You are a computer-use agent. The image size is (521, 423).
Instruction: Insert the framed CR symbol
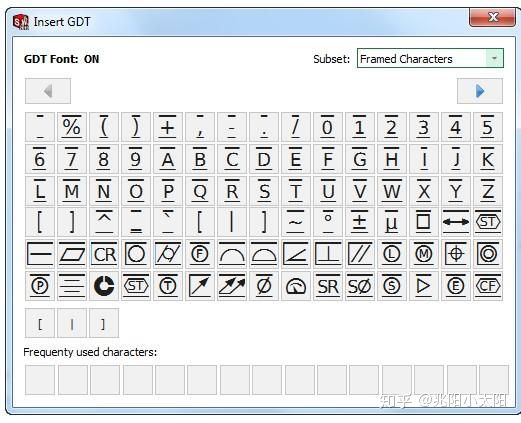click(x=104, y=254)
